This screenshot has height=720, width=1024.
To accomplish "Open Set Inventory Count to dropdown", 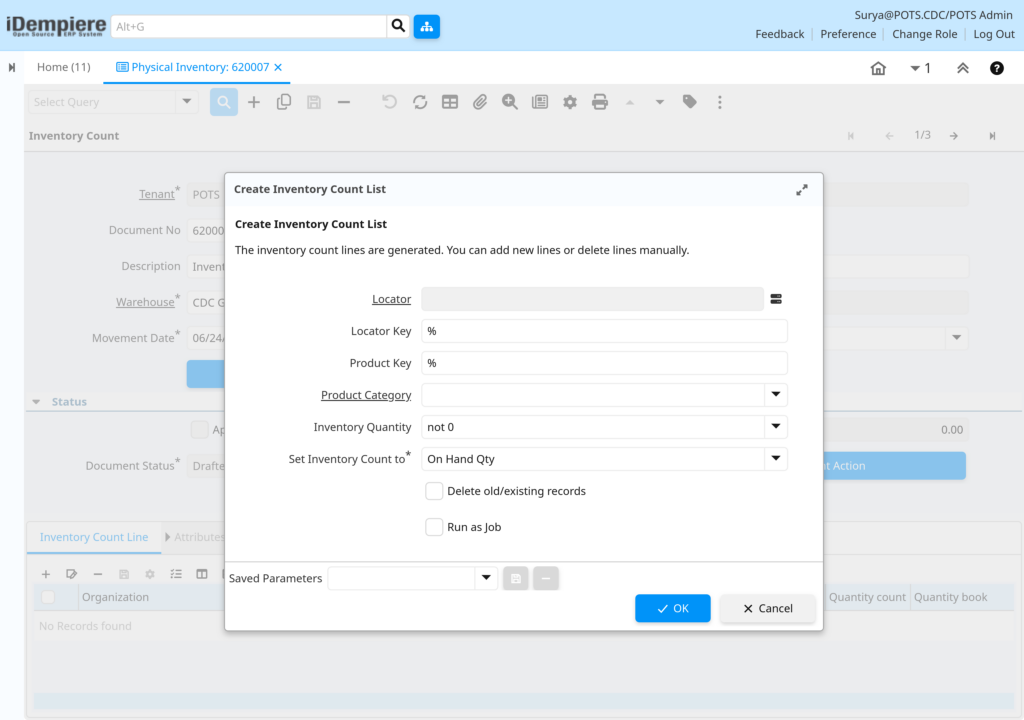I will (x=776, y=459).
